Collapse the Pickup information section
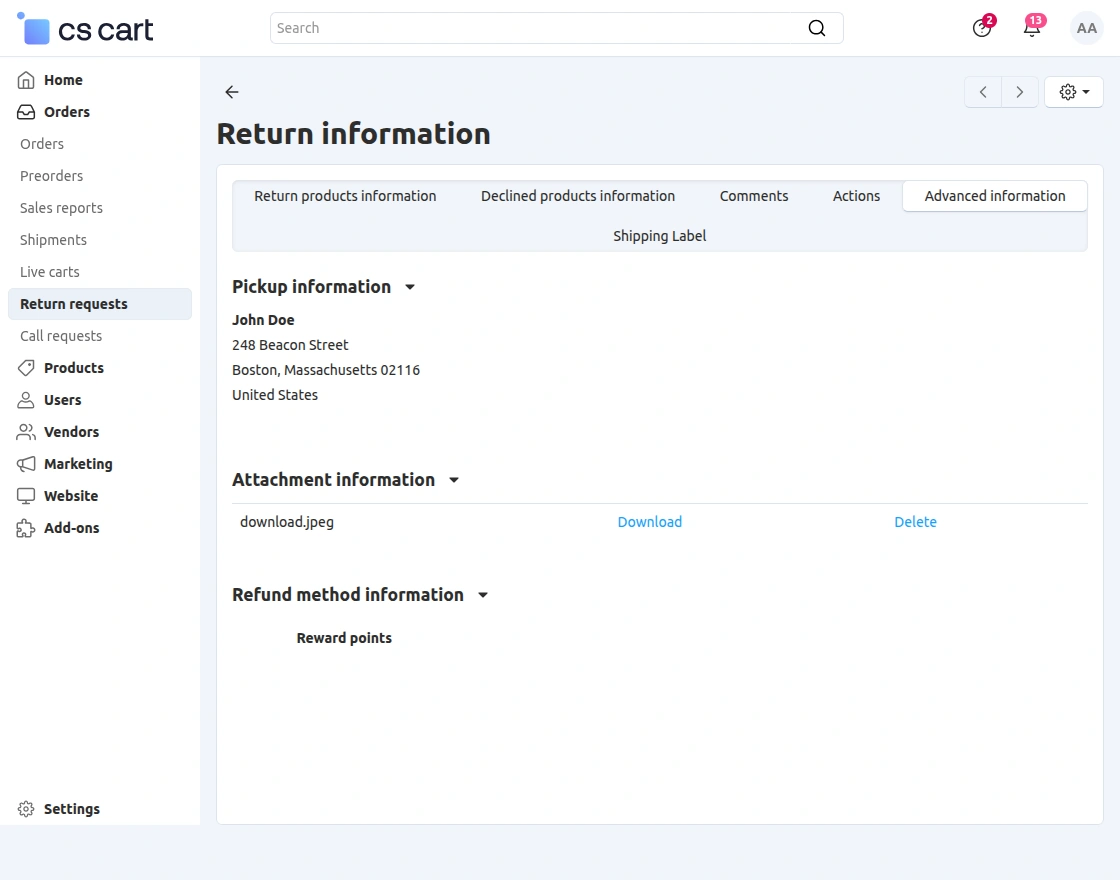The width and height of the screenshot is (1120, 880). (x=409, y=287)
